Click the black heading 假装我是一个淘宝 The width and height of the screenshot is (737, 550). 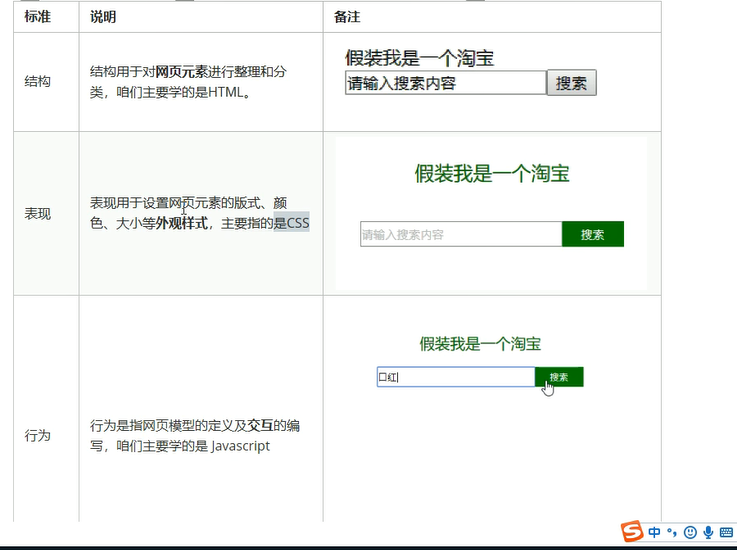pyautogui.click(x=419, y=58)
